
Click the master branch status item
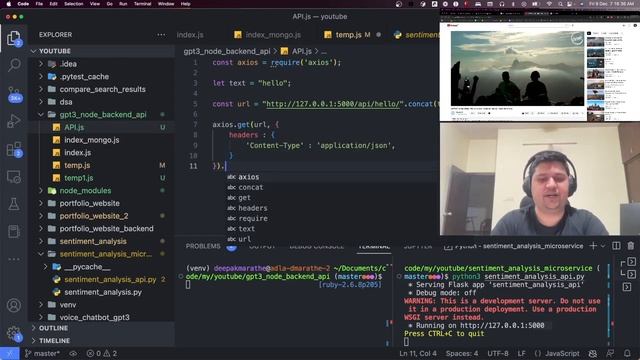[x=42, y=353]
